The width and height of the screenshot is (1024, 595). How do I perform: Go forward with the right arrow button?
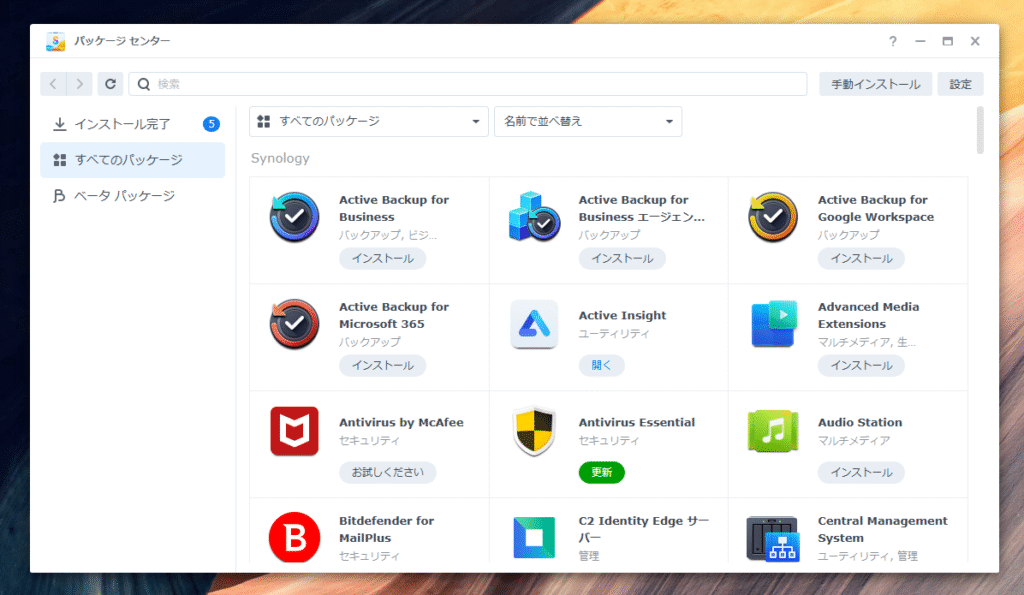pyautogui.click(x=80, y=84)
